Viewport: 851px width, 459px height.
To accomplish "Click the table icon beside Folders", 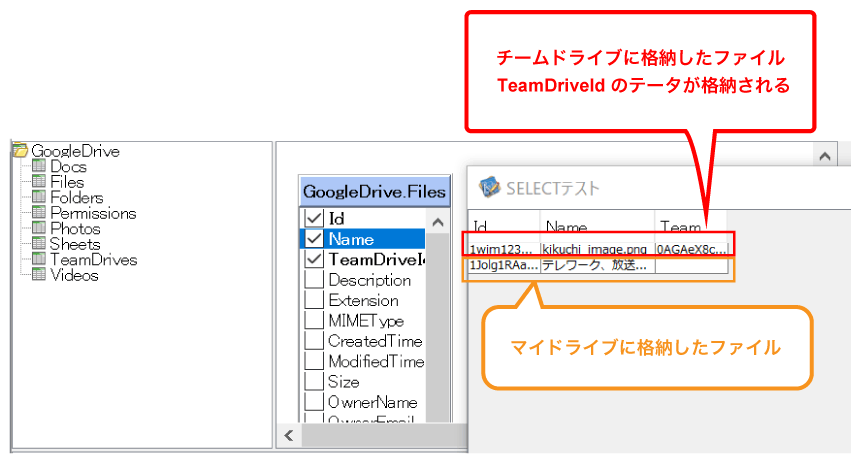I will pos(39,196).
